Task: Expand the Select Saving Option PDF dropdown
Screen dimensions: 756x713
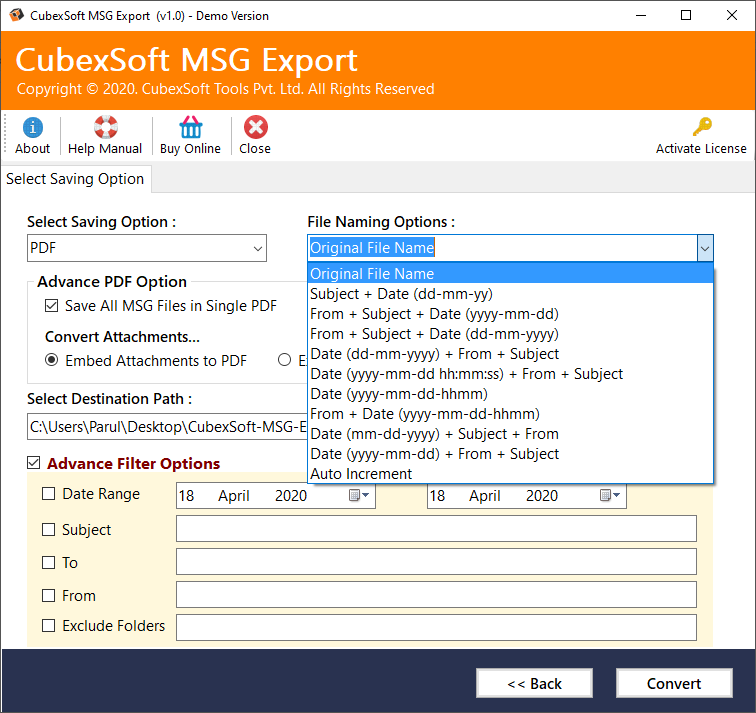Action: click(x=256, y=248)
